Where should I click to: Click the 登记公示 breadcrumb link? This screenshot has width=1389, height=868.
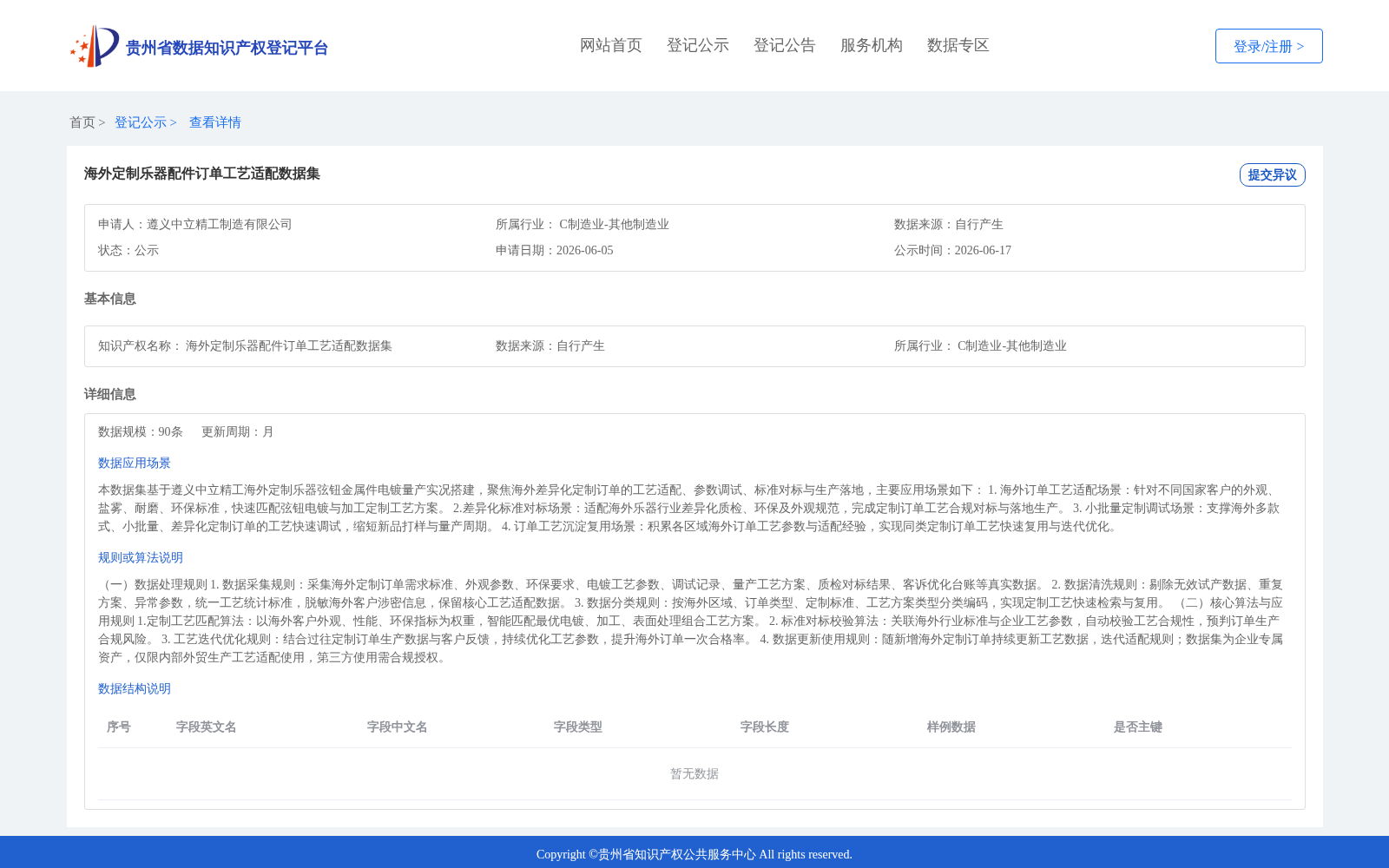pyautogui.click(x=141, y=122)
